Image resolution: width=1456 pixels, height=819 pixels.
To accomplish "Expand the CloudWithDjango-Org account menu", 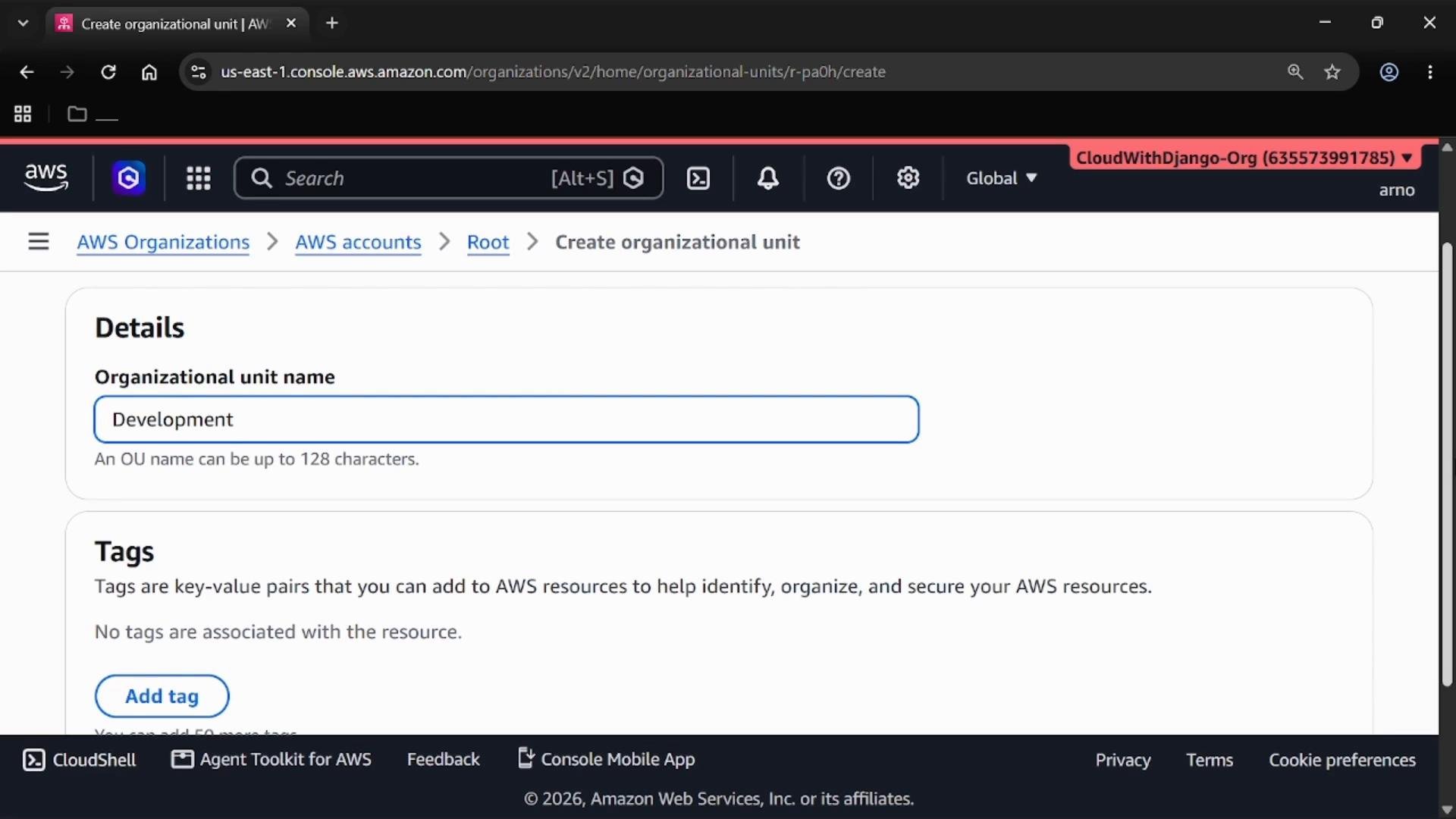I will pos(1244,158).
